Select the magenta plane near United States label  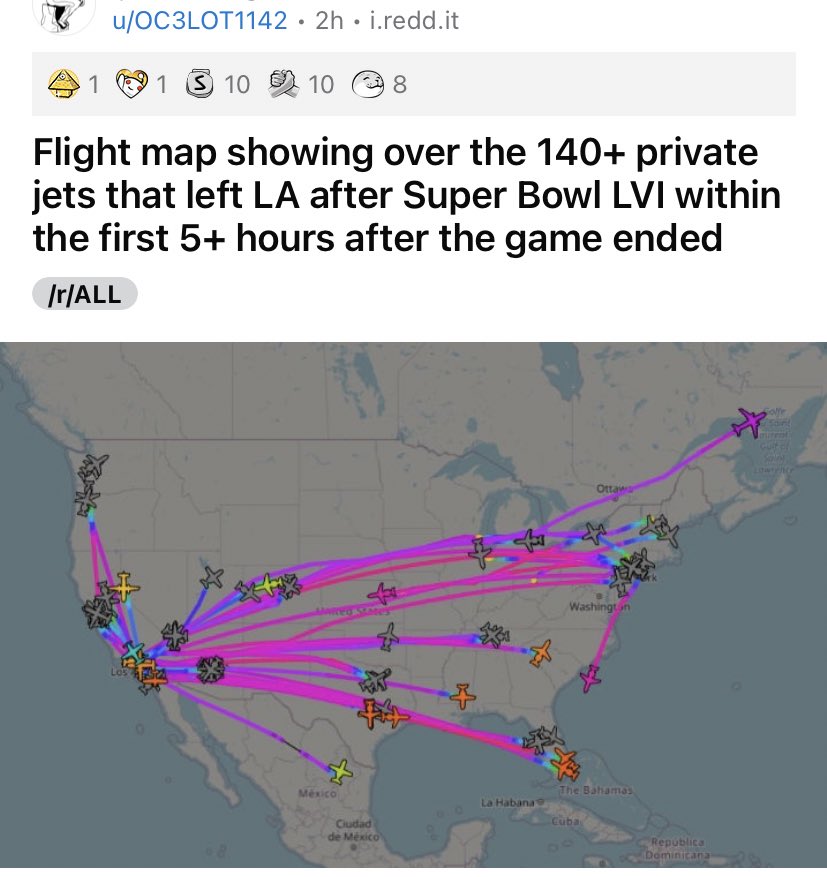(382, 594)
